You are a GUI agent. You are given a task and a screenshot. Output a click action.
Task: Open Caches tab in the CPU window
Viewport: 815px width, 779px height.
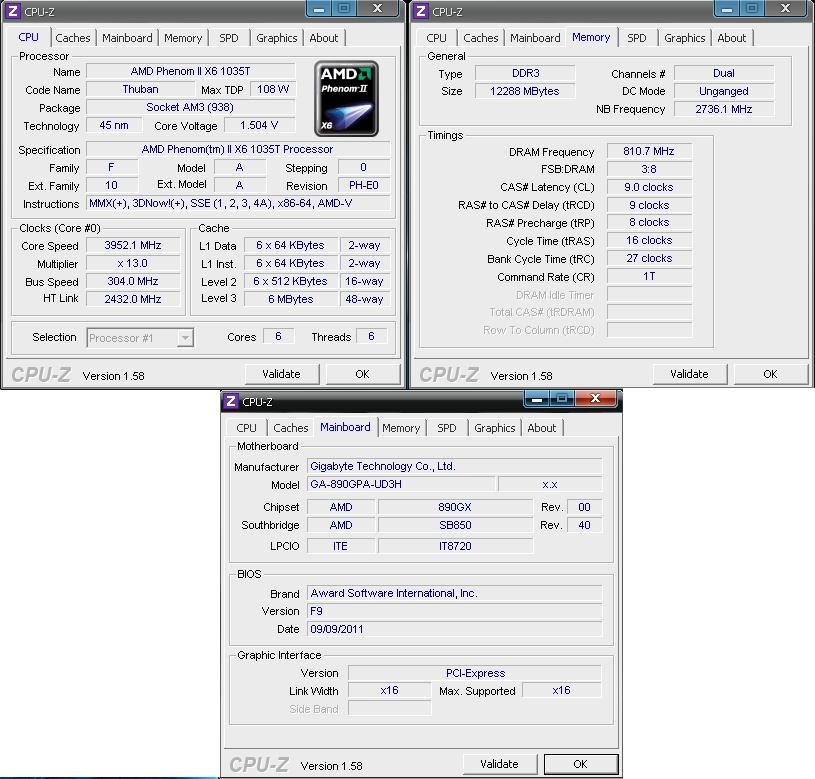(73, 38)
